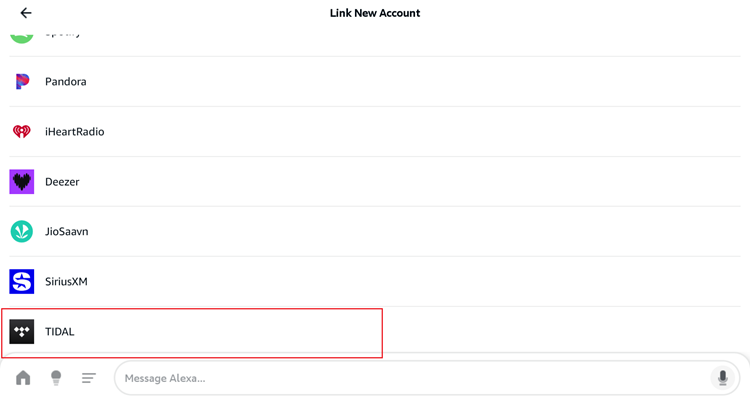Select iHeartRadio from the service list
The image size is (750, 396).
[x=375, y=132]
